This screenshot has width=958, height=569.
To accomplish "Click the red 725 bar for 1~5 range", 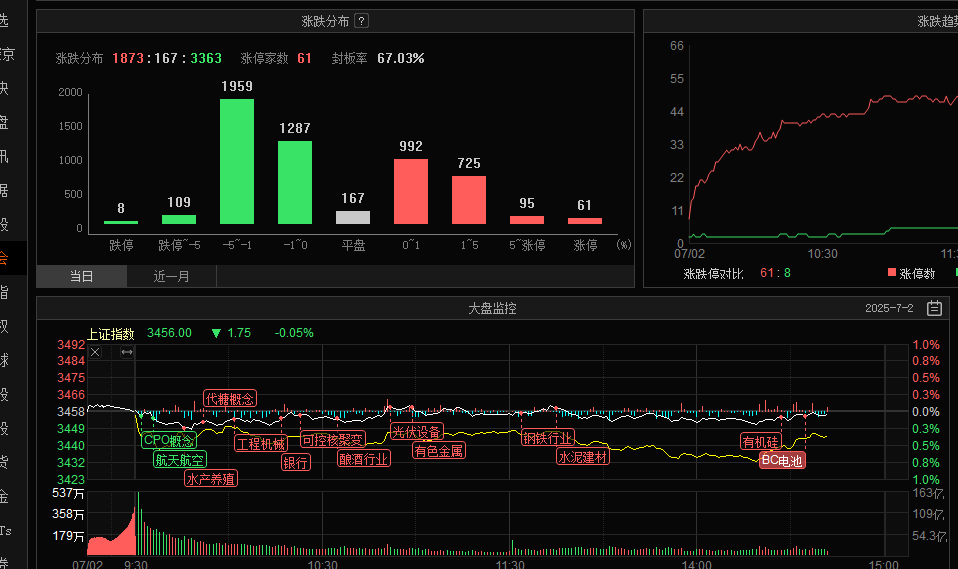I will click(x=469, y=200).
